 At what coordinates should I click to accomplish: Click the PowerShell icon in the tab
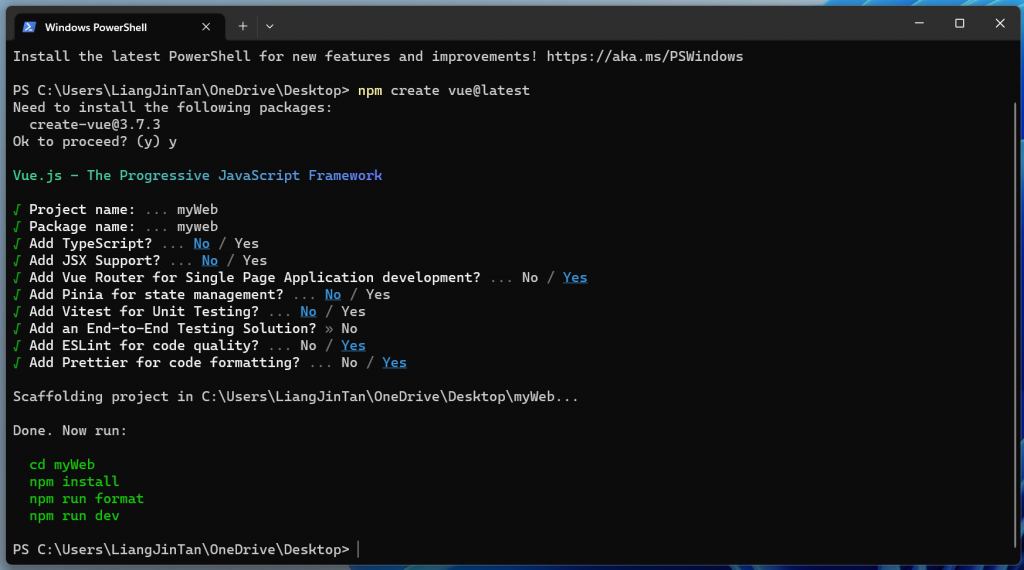tap(29, 27)
